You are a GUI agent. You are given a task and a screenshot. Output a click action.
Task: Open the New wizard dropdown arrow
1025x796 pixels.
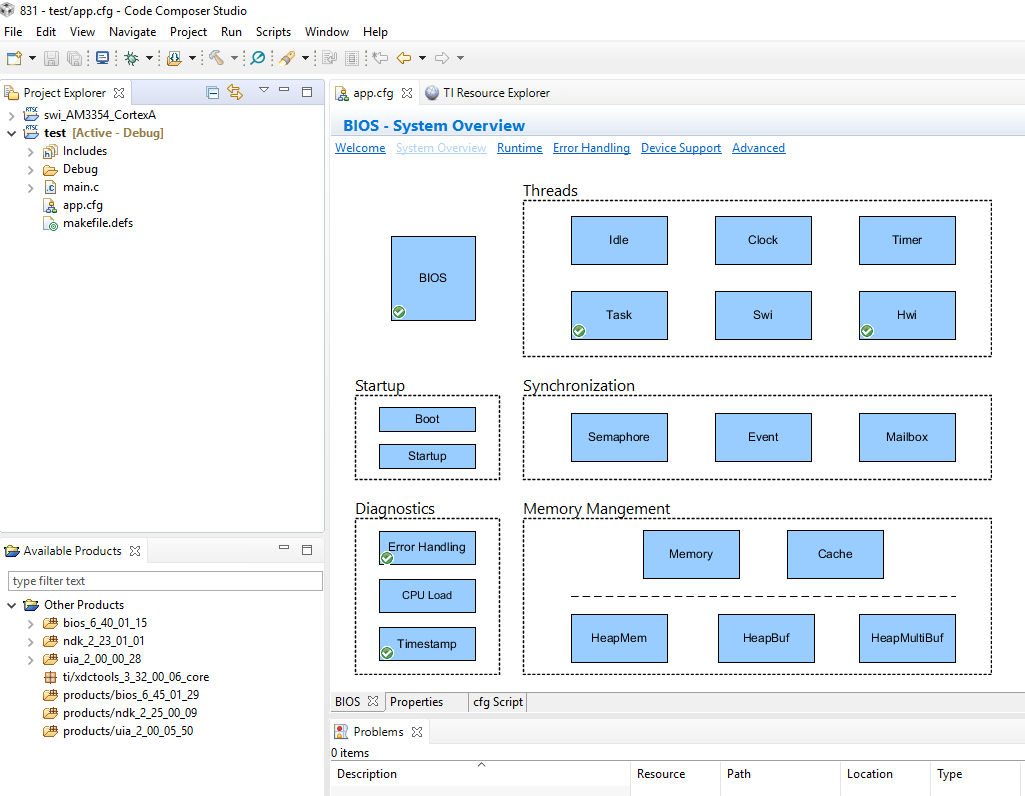[x=32, y=58]
